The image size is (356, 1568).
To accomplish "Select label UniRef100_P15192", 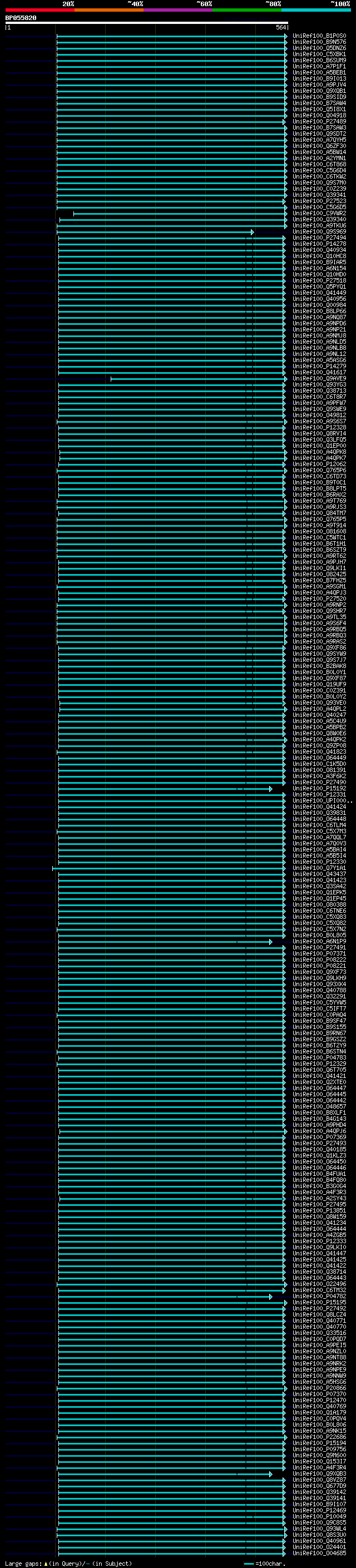I will click(319, 788).
